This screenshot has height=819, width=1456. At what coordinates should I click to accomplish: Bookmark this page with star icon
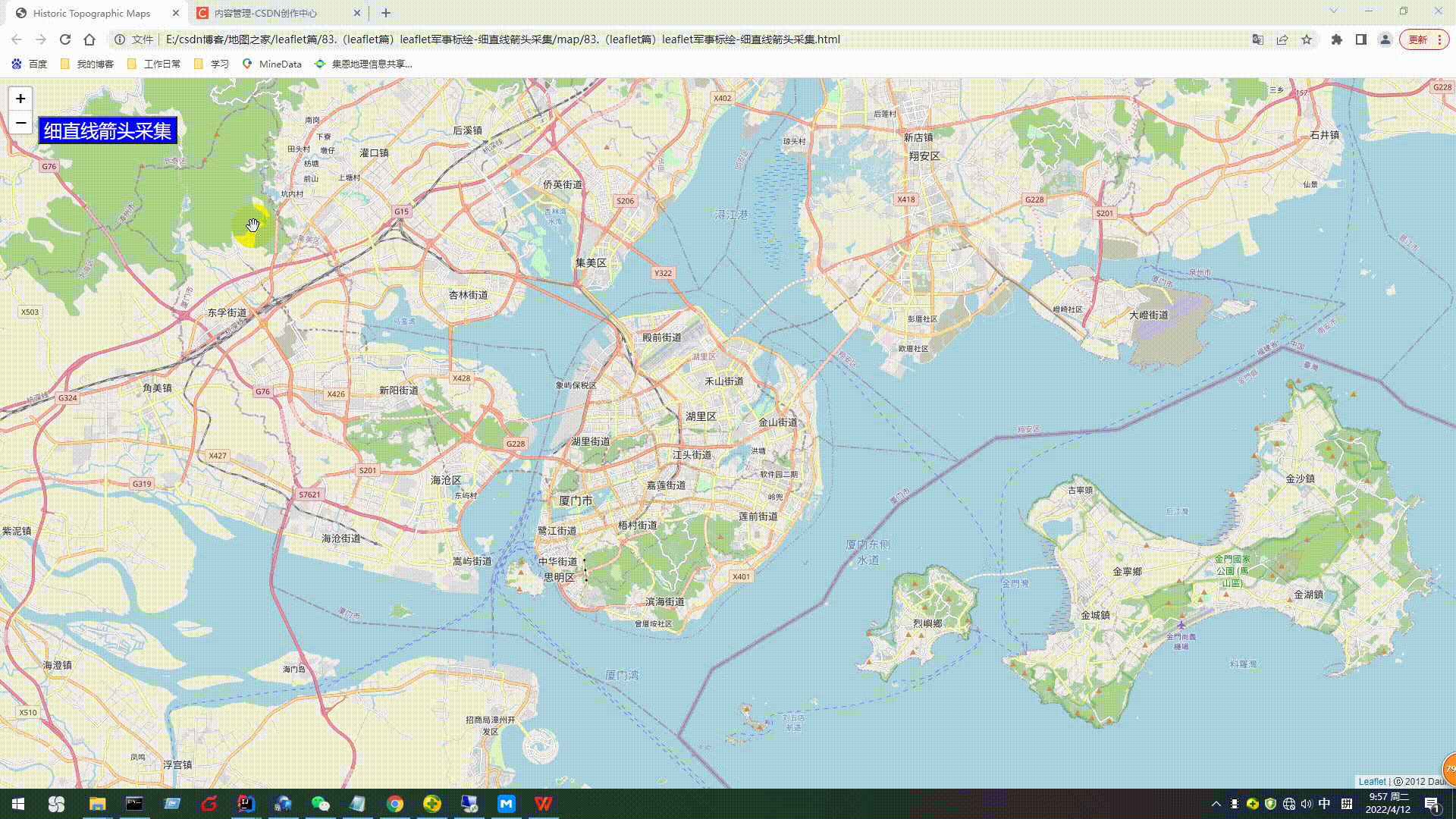pos(1307,39)
